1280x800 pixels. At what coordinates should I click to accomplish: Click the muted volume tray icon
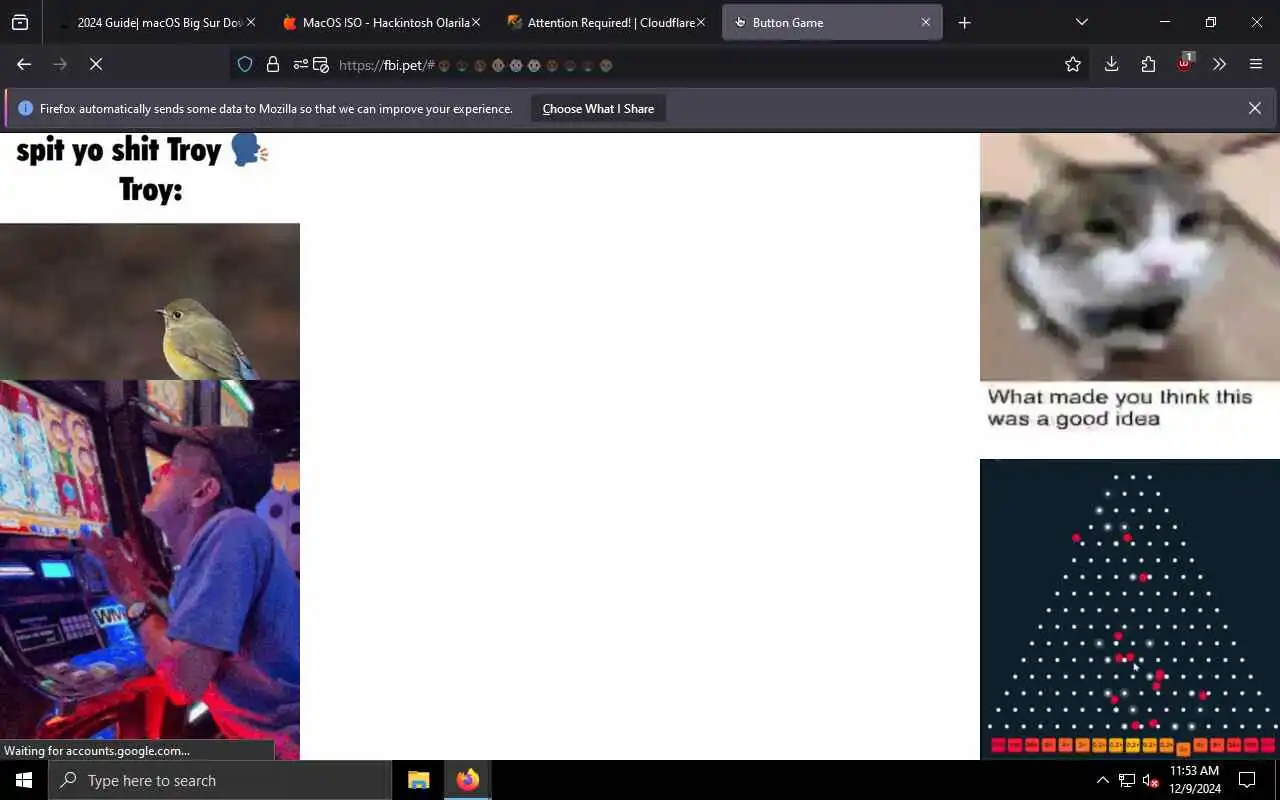point(1151,780)
